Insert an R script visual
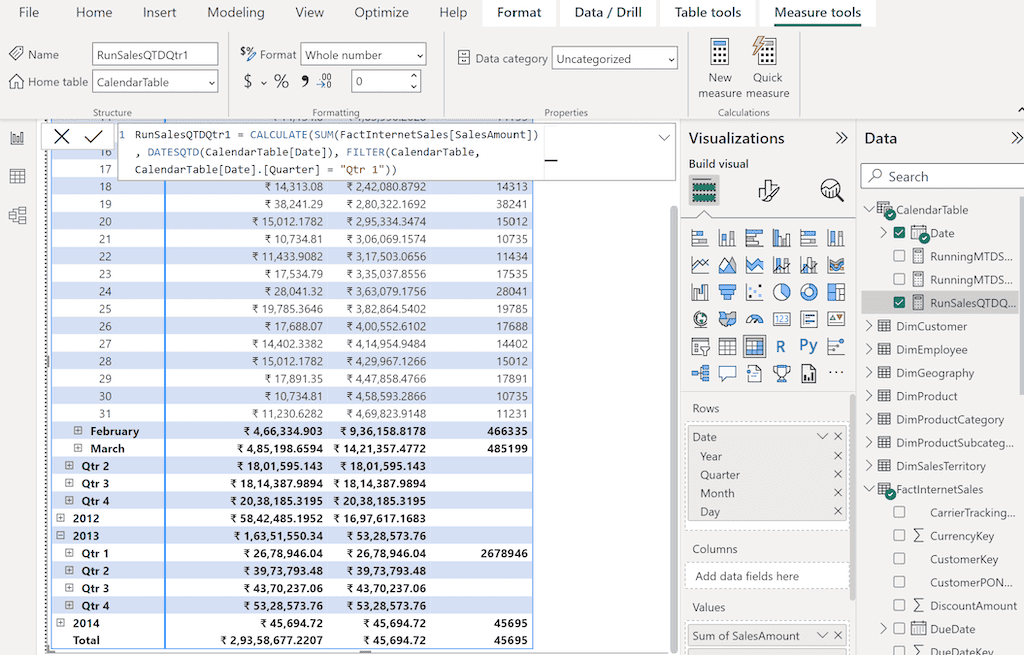The height and width of the screenshot is (655, 1024). coord(781,346)
